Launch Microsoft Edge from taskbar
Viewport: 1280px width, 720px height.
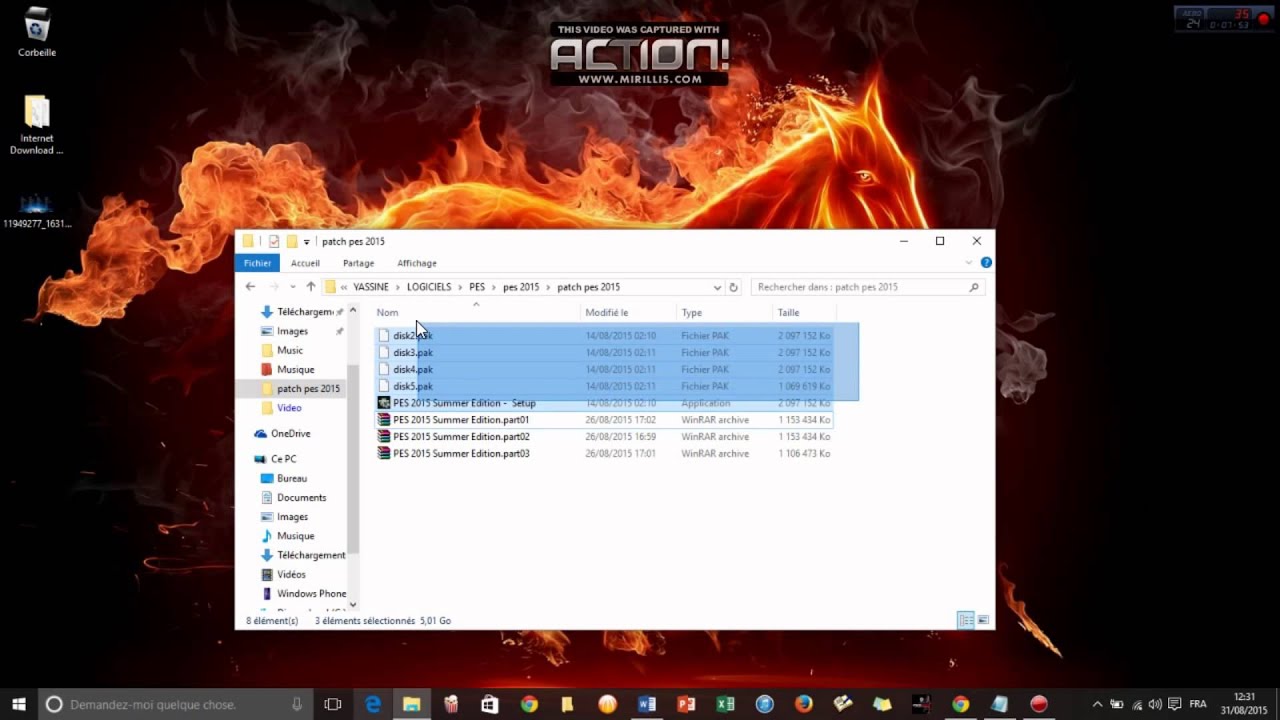click(x=373, y=704)
